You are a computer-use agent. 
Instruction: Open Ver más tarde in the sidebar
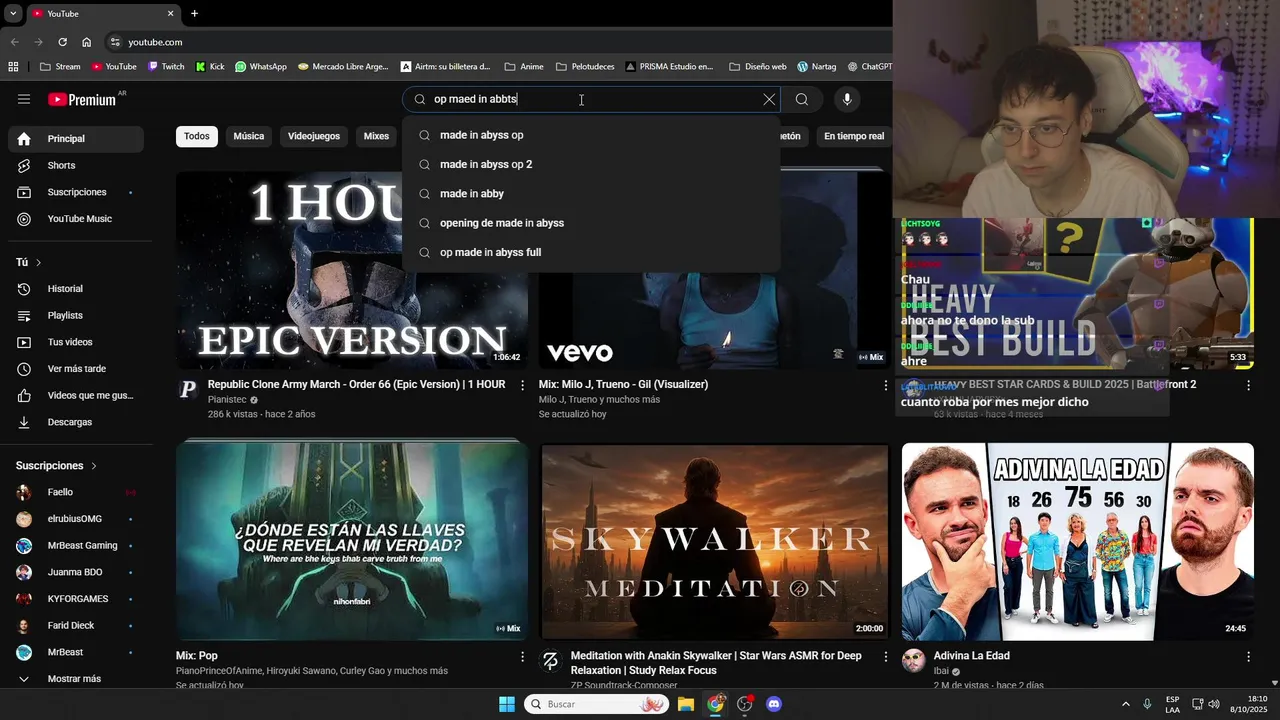coord(76,369)
